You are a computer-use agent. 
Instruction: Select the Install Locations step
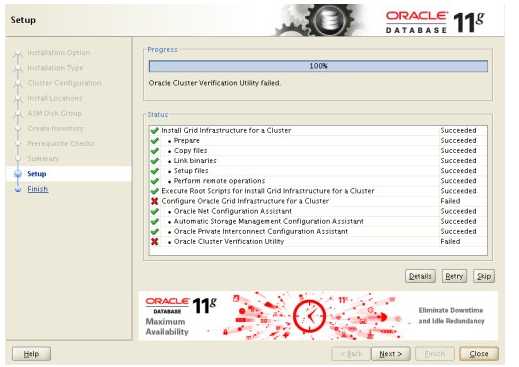55,98
